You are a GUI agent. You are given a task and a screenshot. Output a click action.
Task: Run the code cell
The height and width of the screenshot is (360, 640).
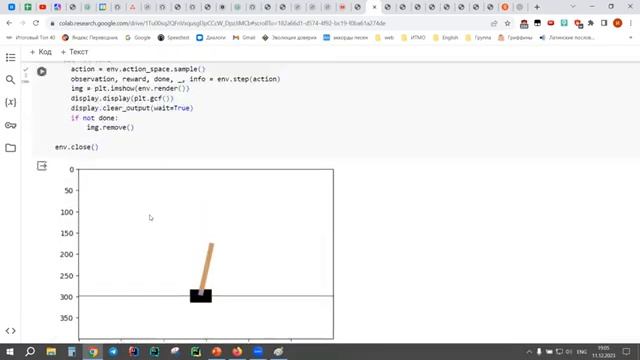click(x=42, y=71)
